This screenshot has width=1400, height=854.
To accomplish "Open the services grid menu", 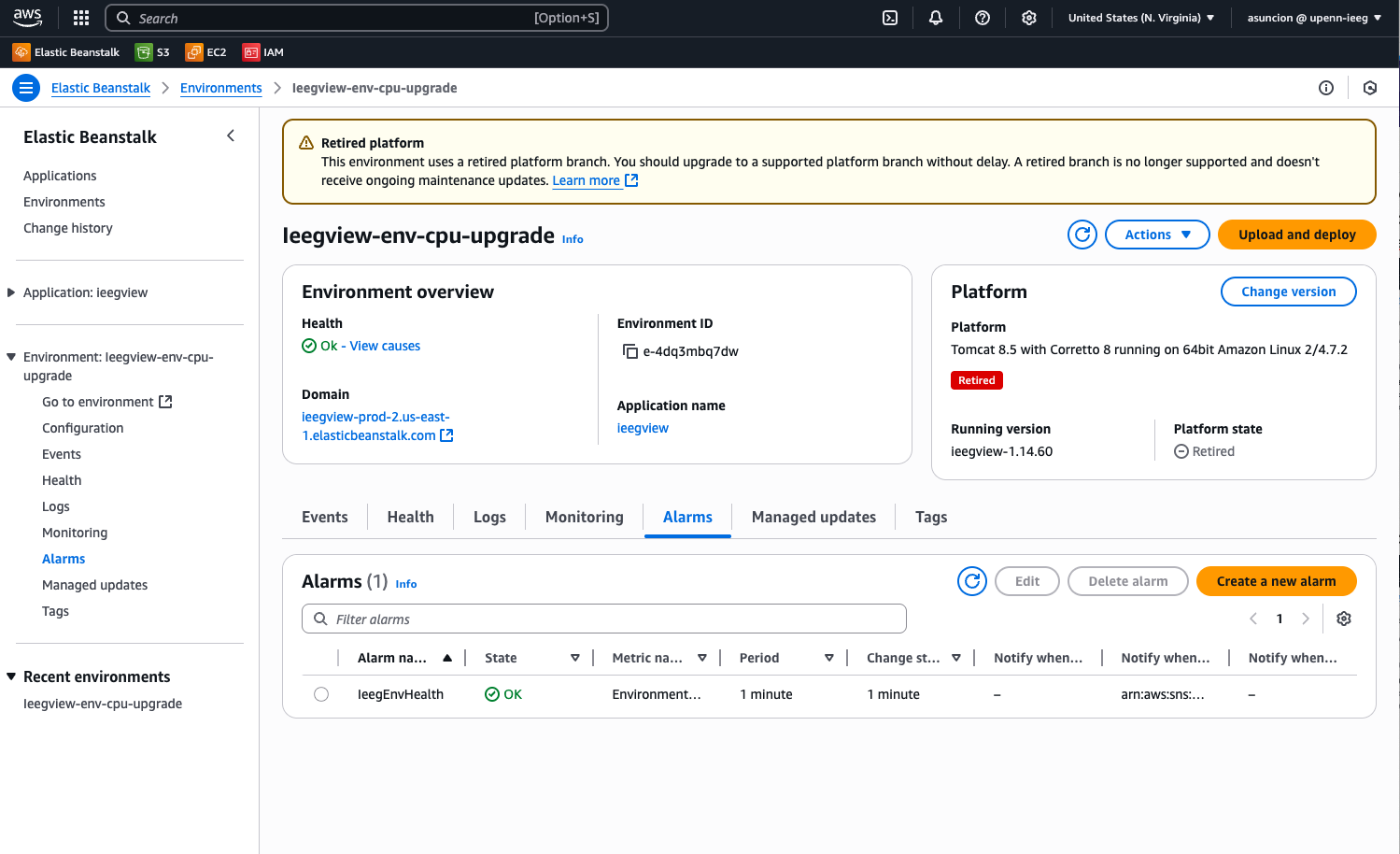I will click(x=81, y=18).
